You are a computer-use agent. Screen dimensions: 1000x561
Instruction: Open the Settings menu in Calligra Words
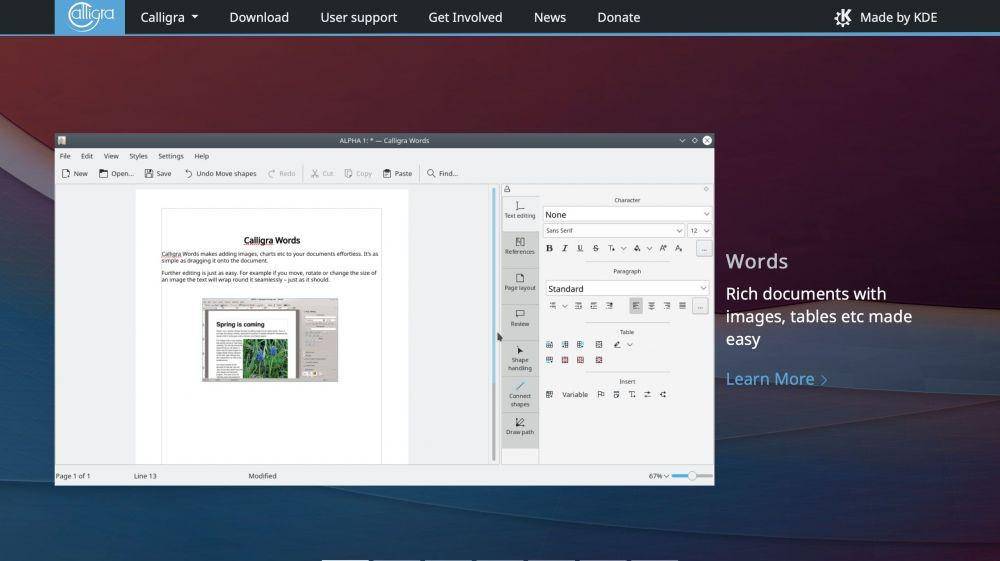tap(171, 156)
